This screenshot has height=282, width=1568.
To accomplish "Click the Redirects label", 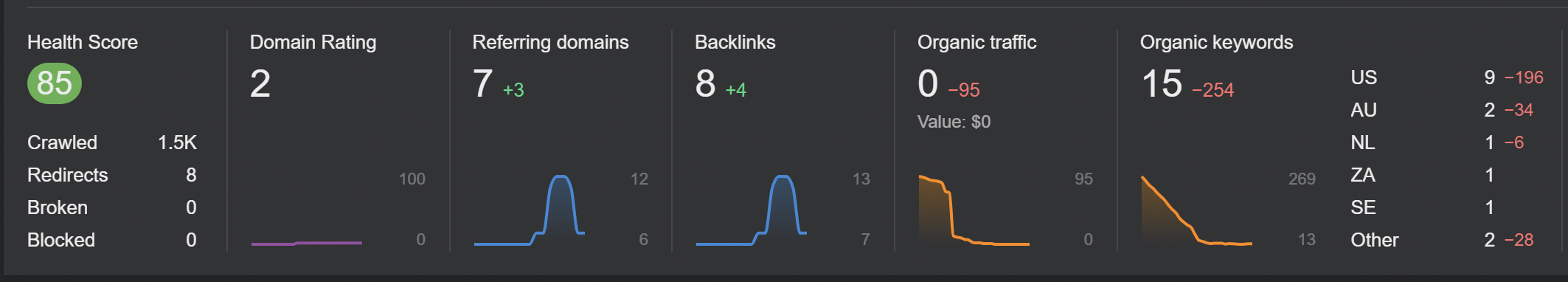I will pos(67,175).
